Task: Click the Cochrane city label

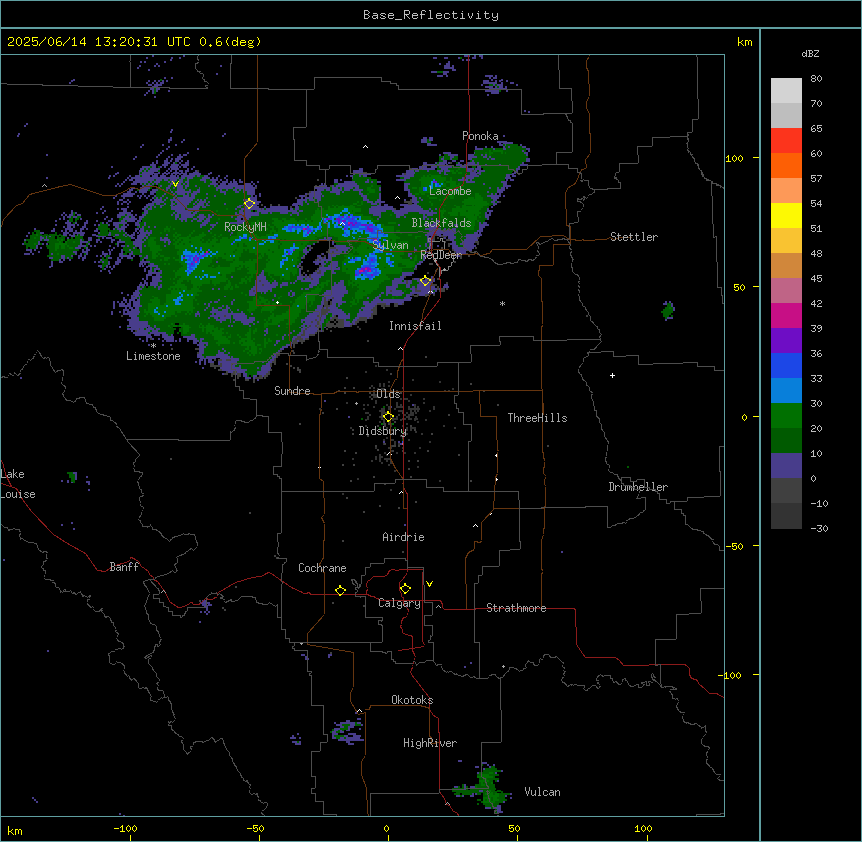Action: tap(322, 568)
